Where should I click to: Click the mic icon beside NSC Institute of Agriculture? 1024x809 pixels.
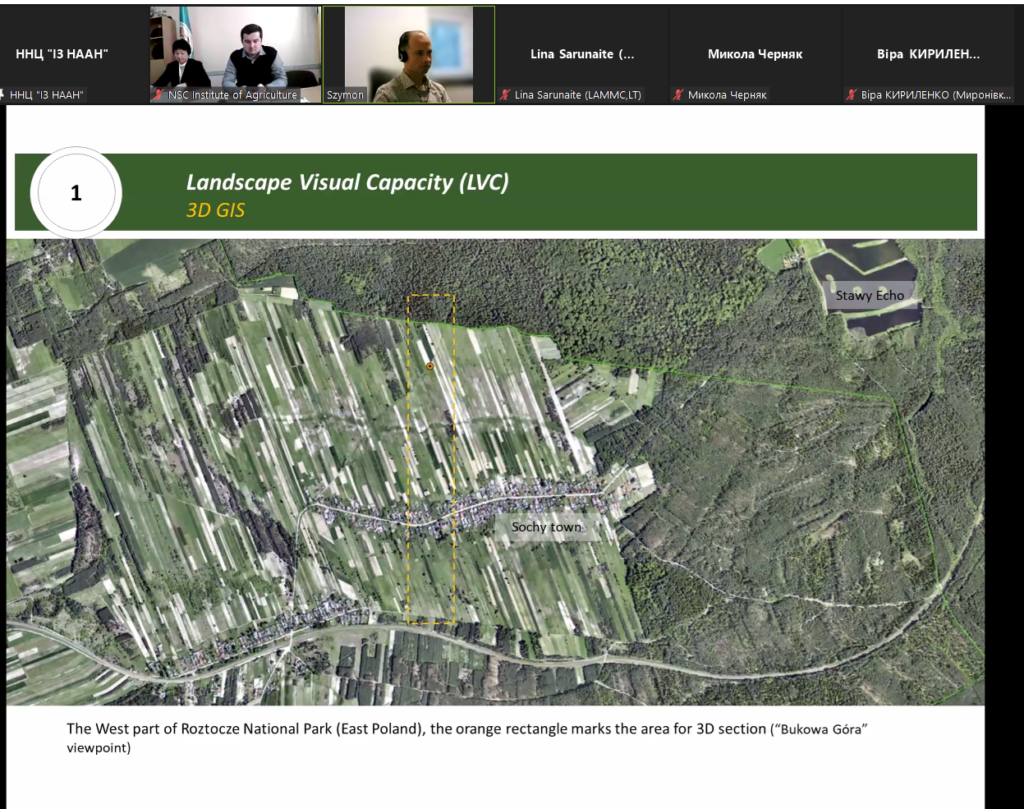pos(158,95)
